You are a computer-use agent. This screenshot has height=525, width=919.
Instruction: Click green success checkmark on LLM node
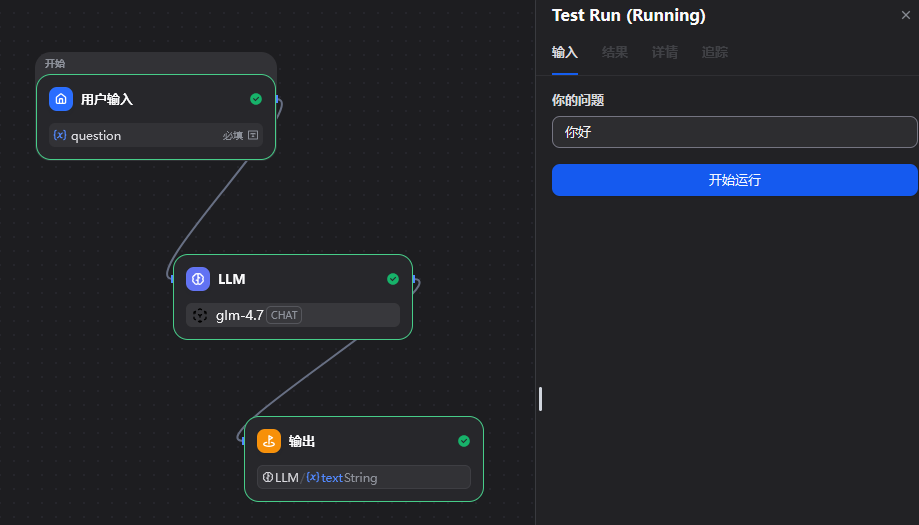point(393,279)
